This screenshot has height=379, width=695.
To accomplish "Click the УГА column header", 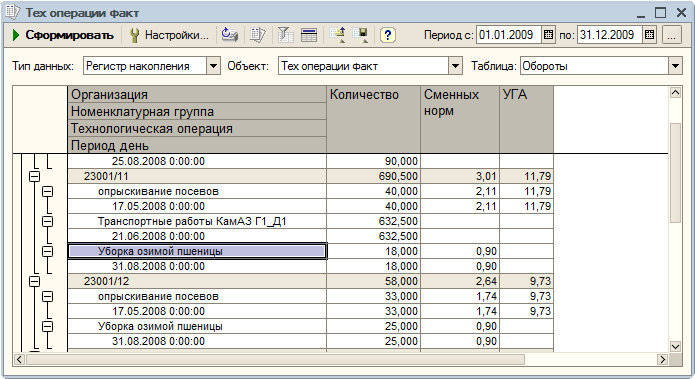I will coord(527,119).
